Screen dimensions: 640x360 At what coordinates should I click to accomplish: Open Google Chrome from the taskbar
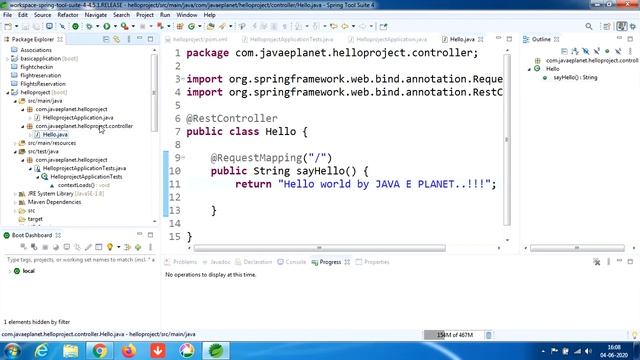click(x=99, y=351)
